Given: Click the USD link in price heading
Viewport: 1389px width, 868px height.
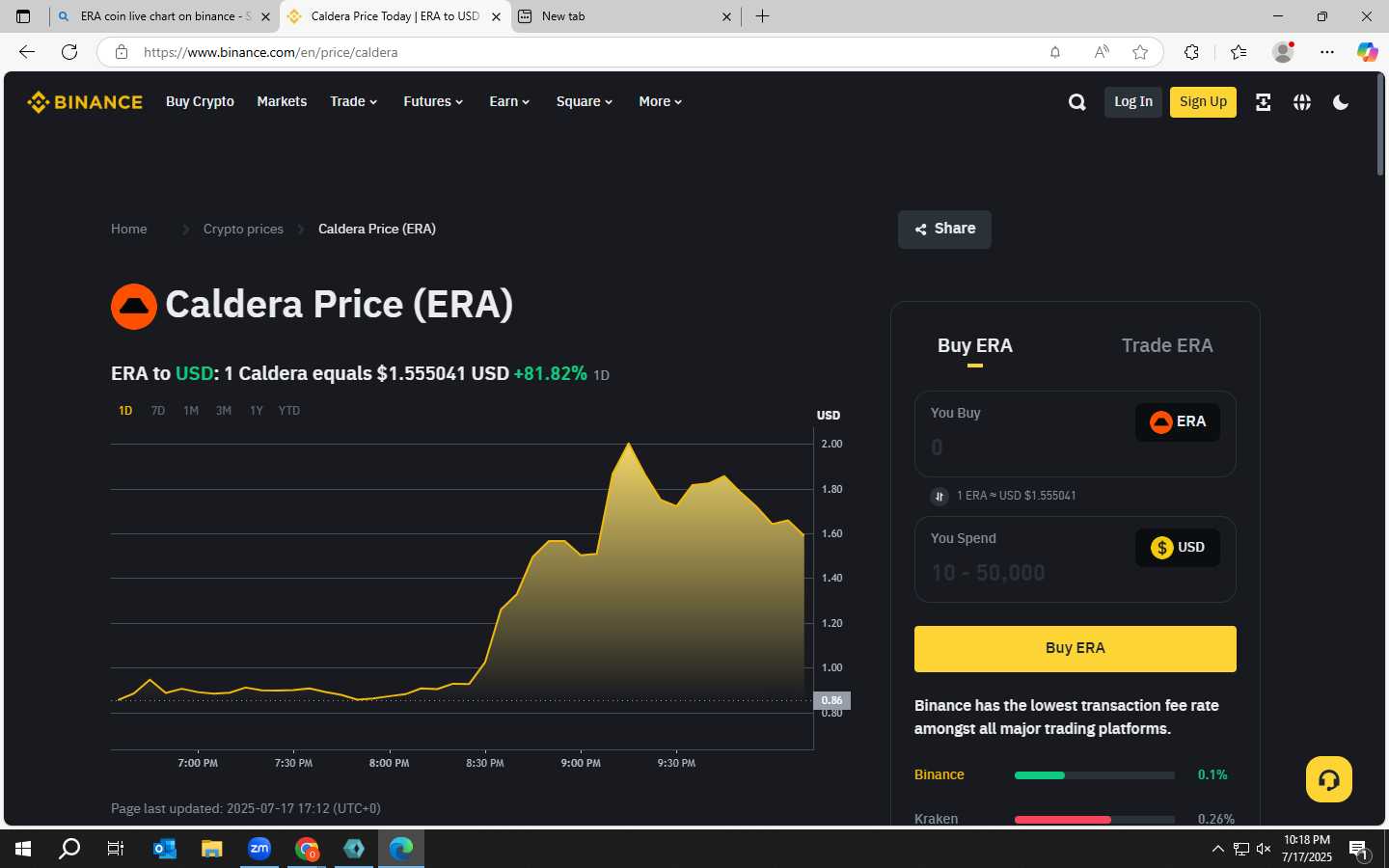Looking at the screenshot, I should click(x=194, y=373).
